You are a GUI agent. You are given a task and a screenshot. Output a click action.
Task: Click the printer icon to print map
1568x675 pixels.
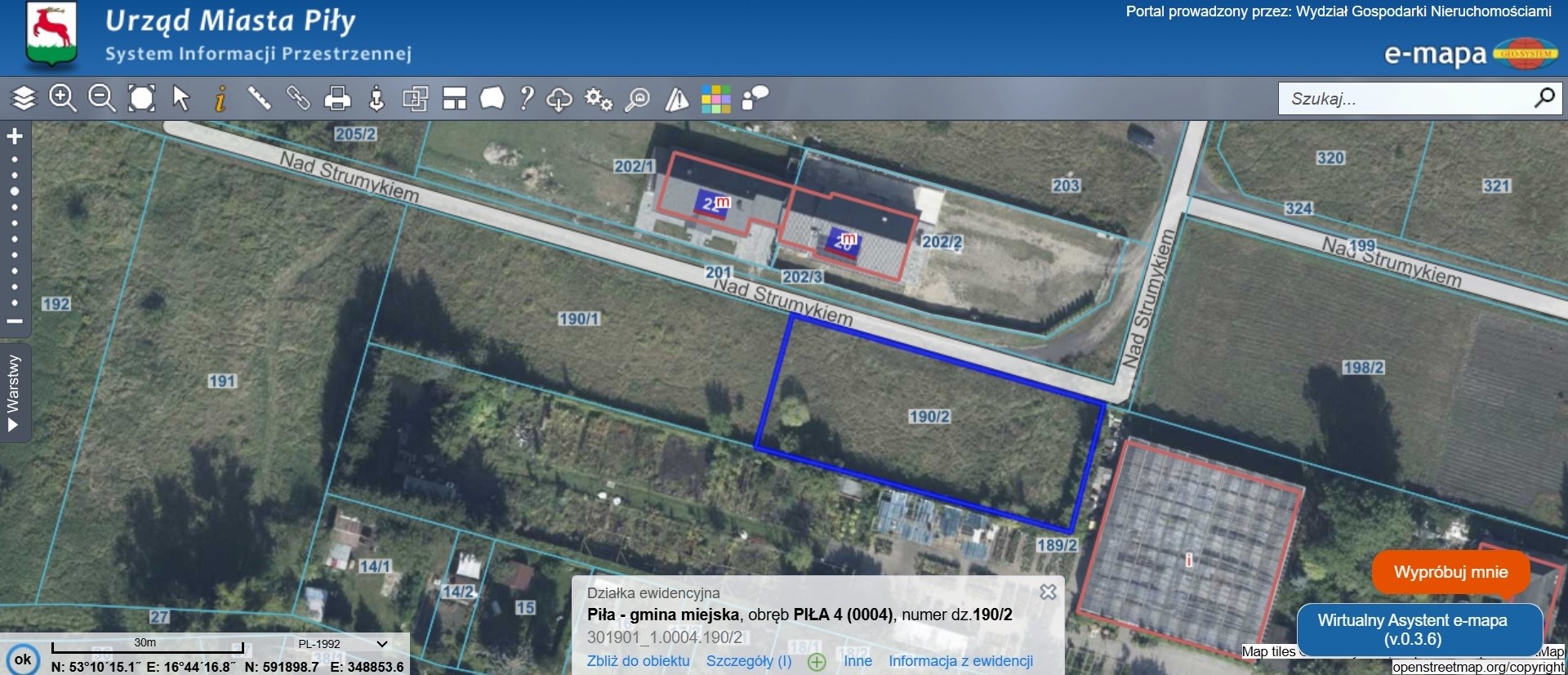[x=337, y=99]
